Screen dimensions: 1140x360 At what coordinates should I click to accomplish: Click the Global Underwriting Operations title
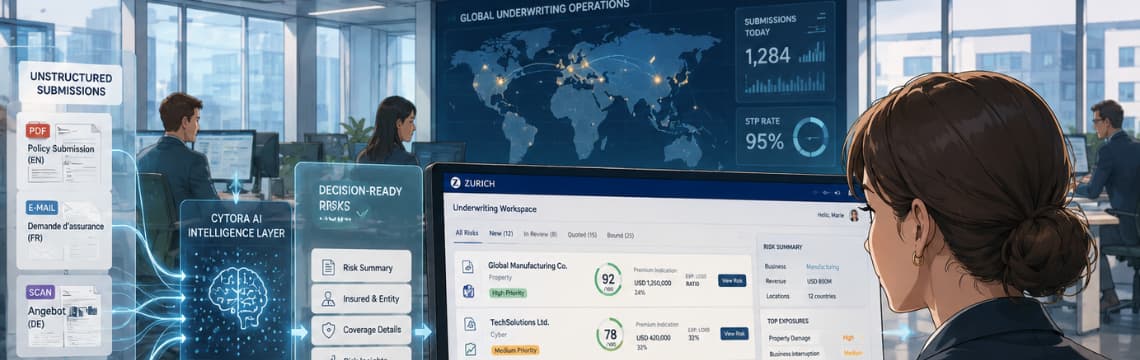(545, 11)
